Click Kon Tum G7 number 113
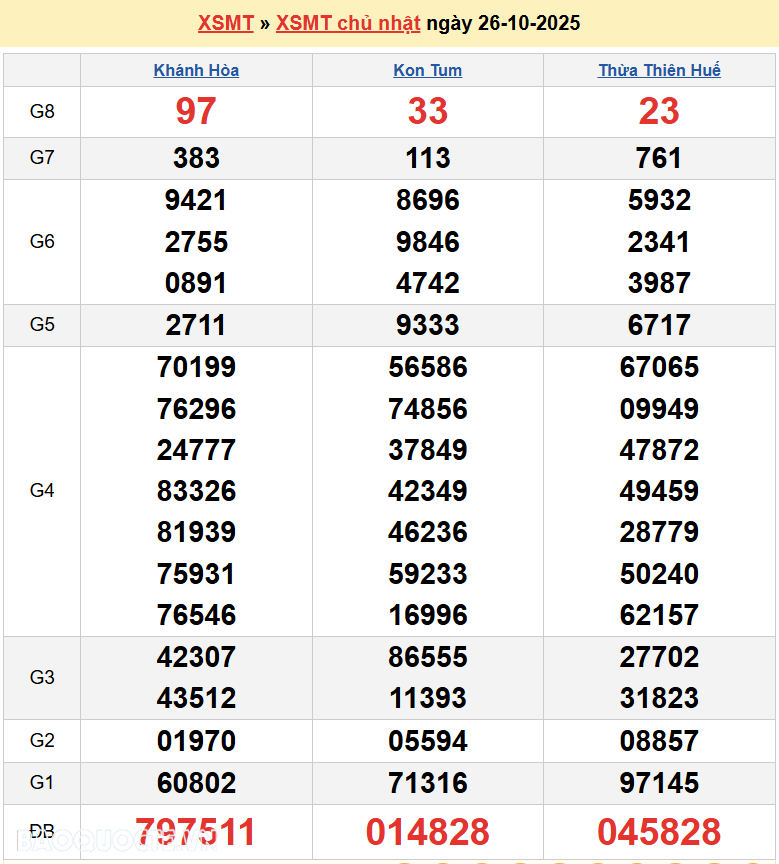The height and width of the screenshot is (864, 779). 428,158
